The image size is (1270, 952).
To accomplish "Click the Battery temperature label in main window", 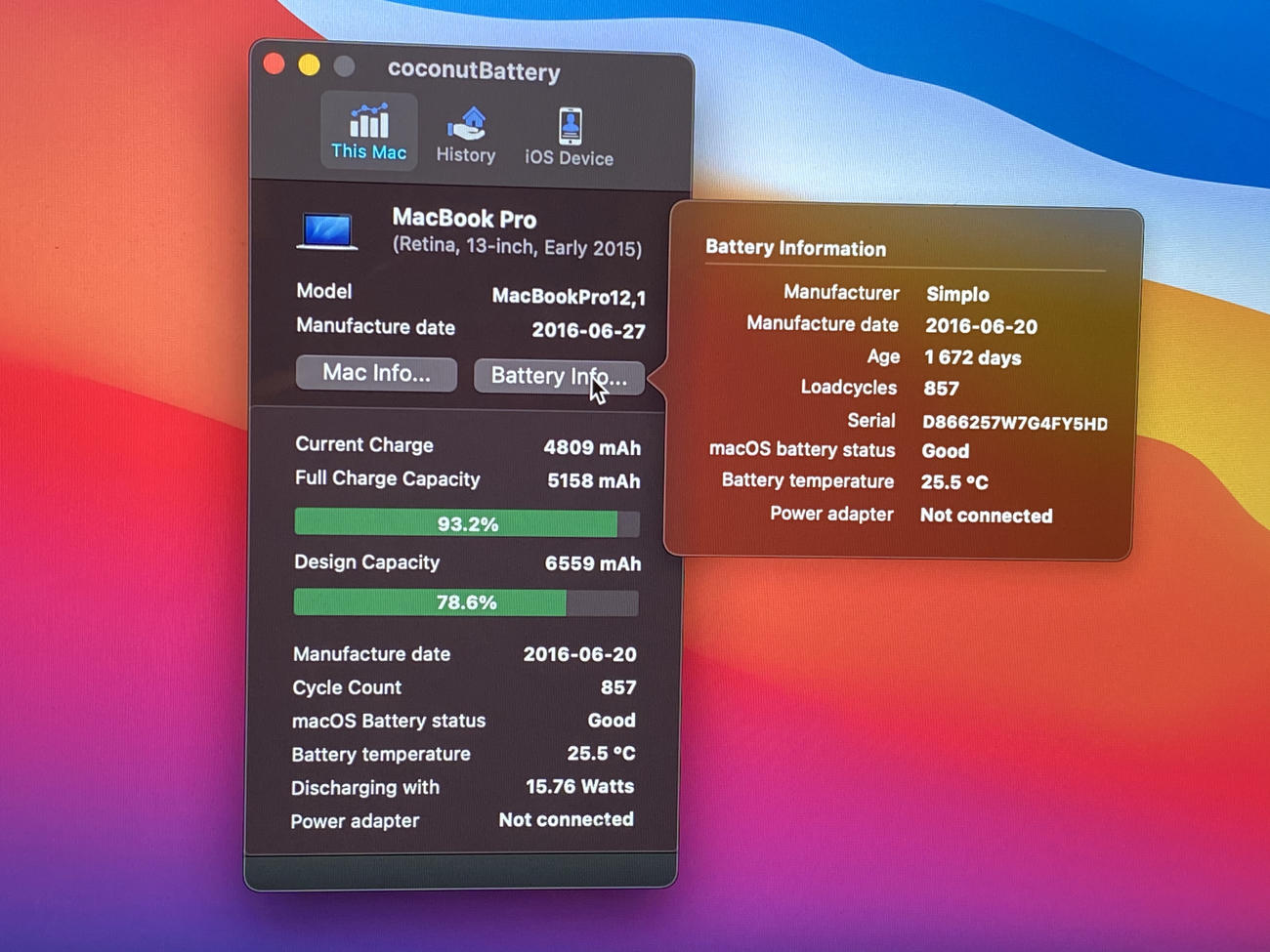I will point(381,754).
